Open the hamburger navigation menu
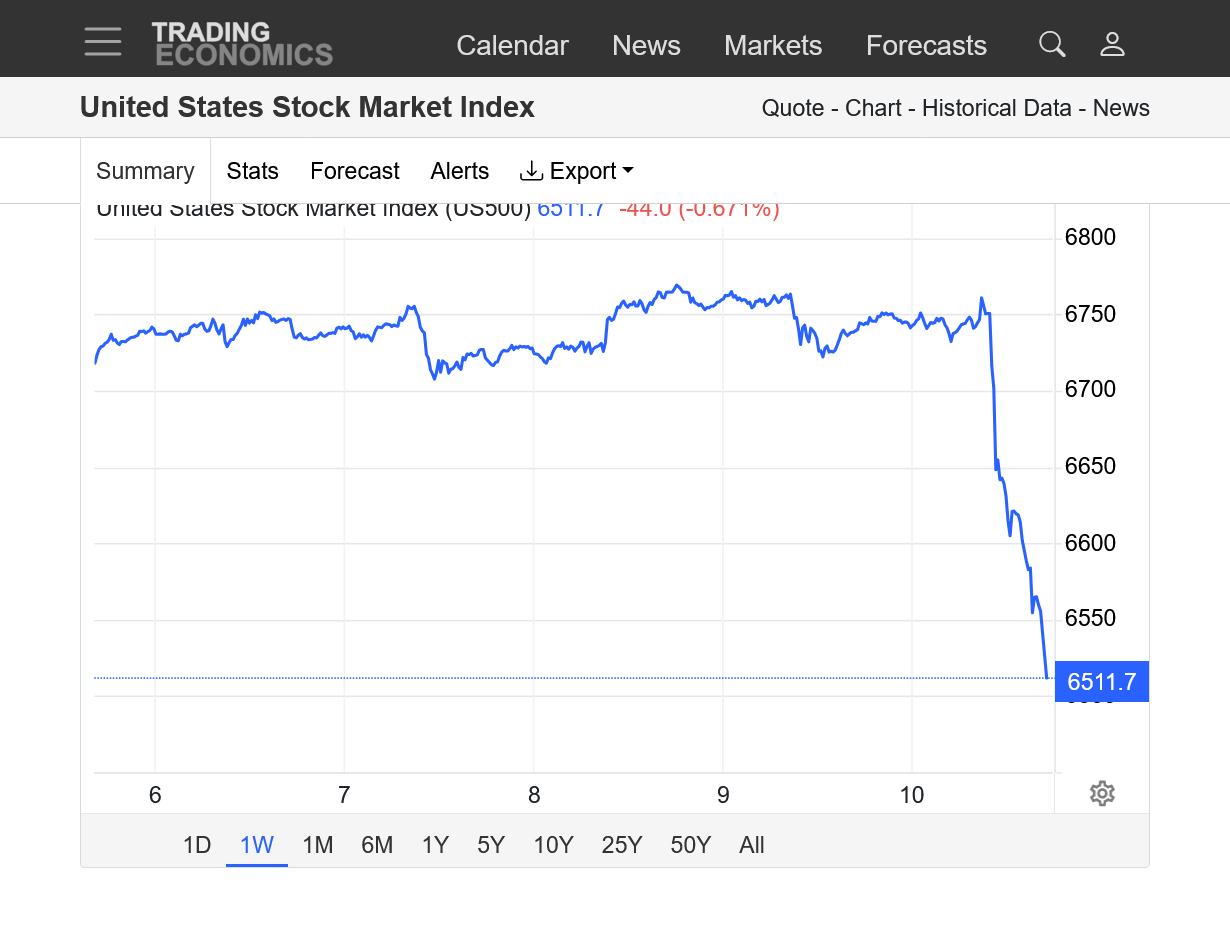 tap(103, 42)
